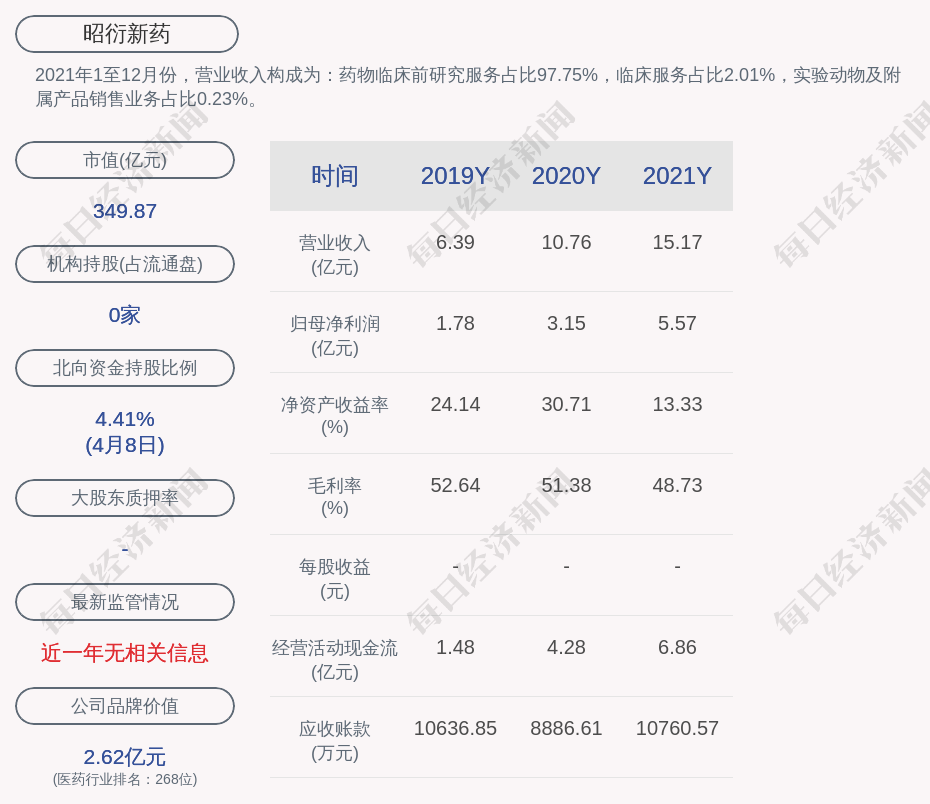Click the 每股收益(元) row label
Viewport: 930px width, 804px height.
coord(335,579)
